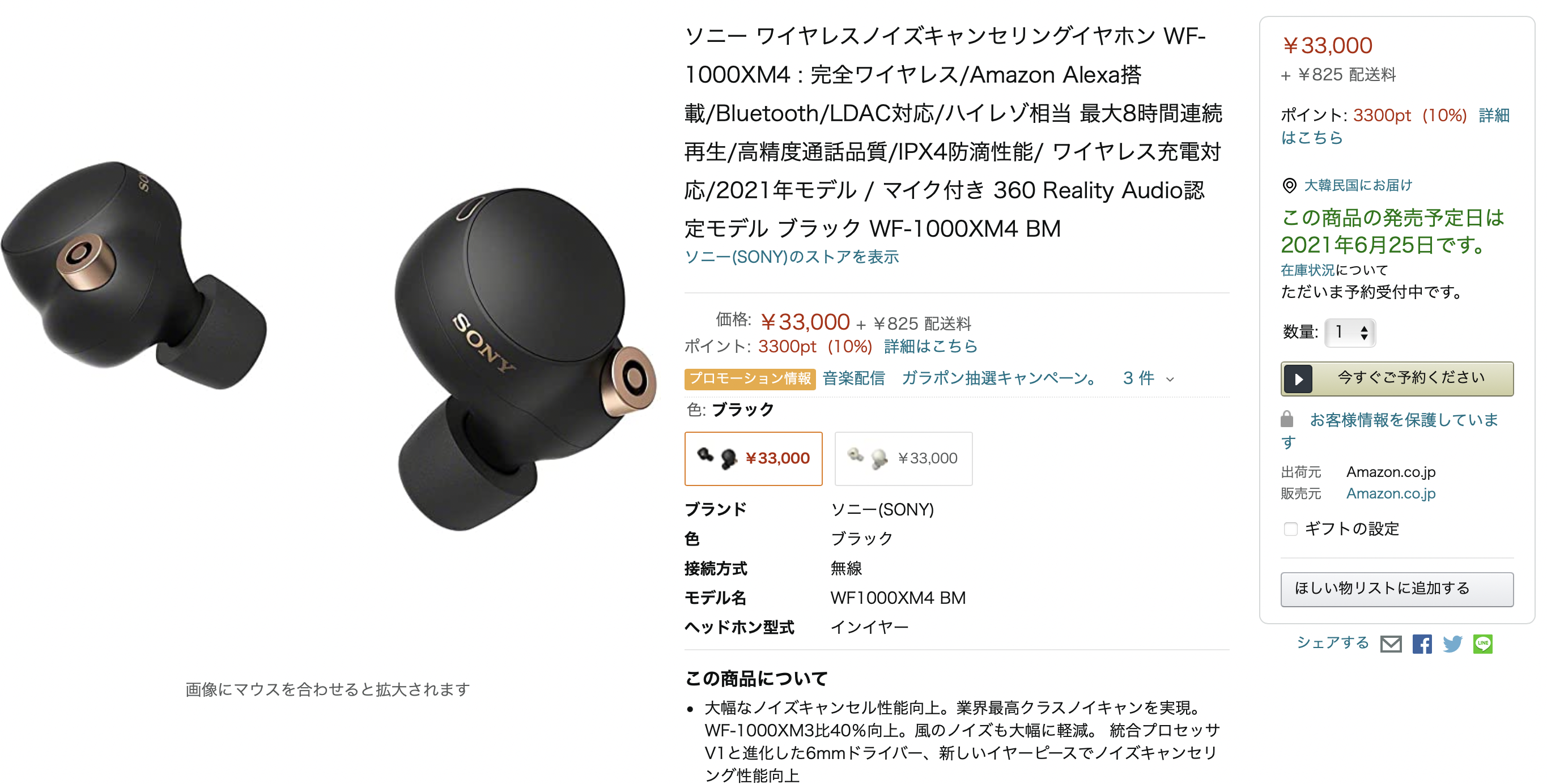Viewport: 1547px width, 784px height.
Task: Expand the 3 件 promotions chevron
Action: (1170, 380)
